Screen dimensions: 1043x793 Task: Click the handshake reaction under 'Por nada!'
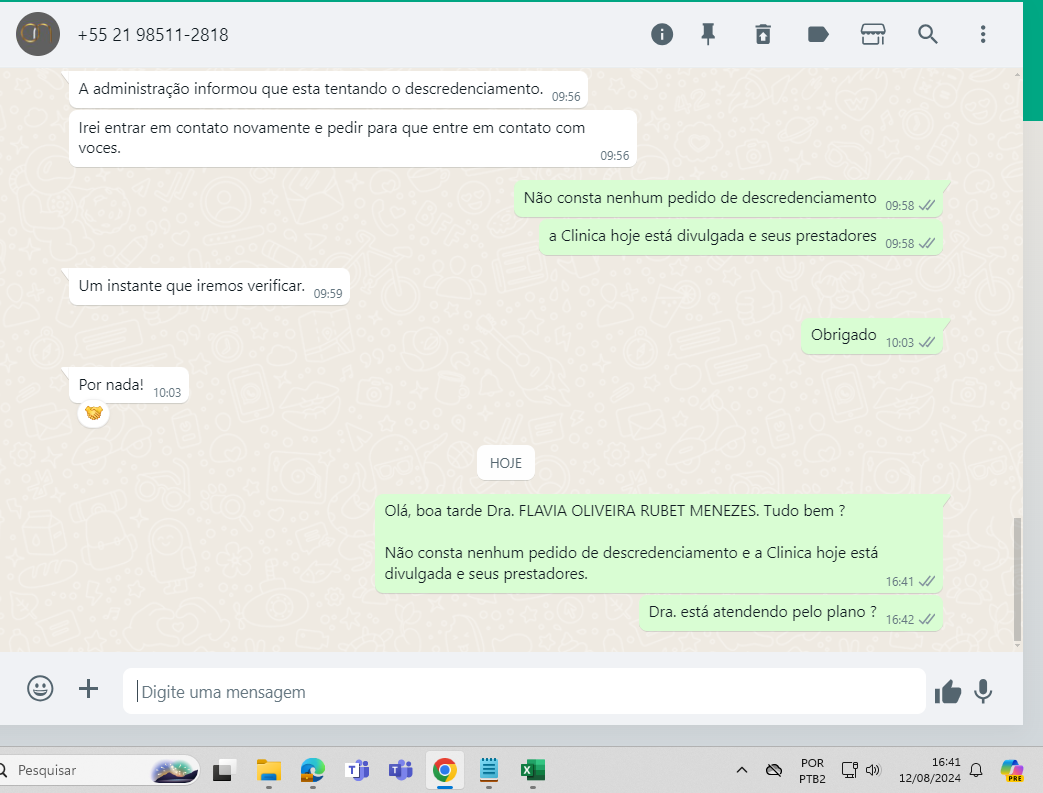(x=94, y=414)
